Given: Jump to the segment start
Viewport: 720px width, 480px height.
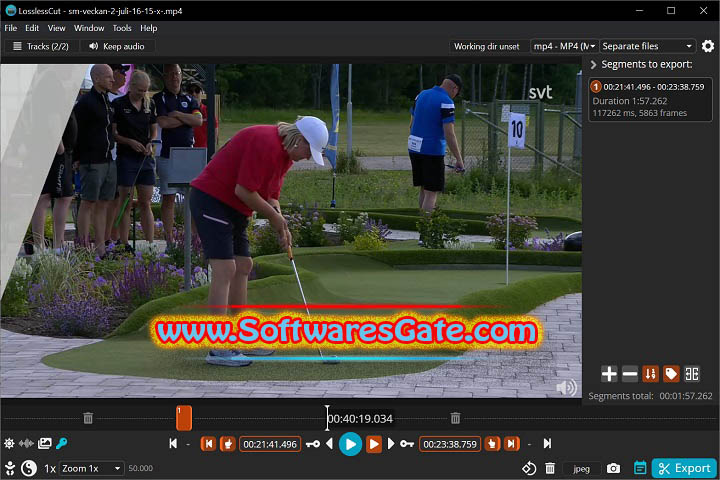Looking at the screenshot, I should (x=208, y=444).
